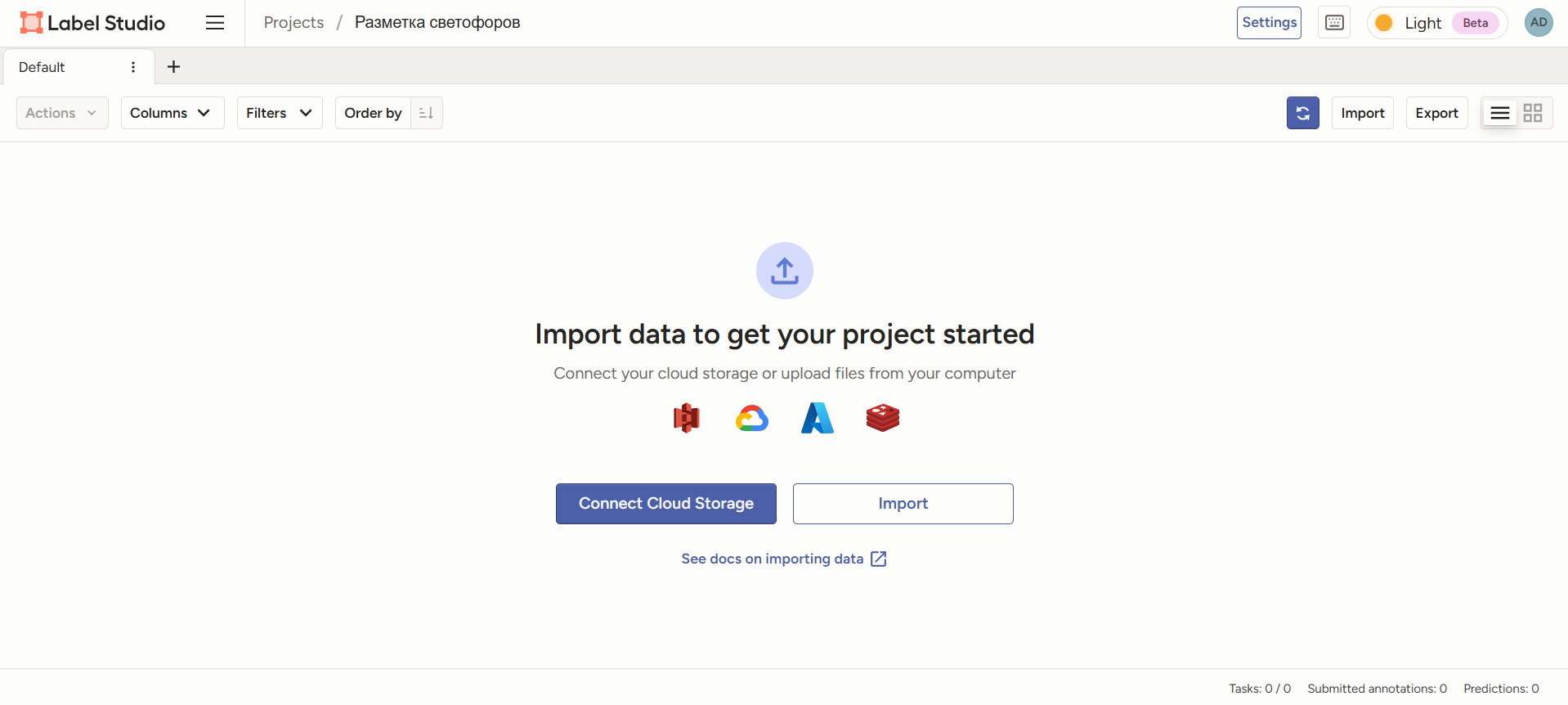Click Connect Cloud Storage button

(x=665, y=504)
